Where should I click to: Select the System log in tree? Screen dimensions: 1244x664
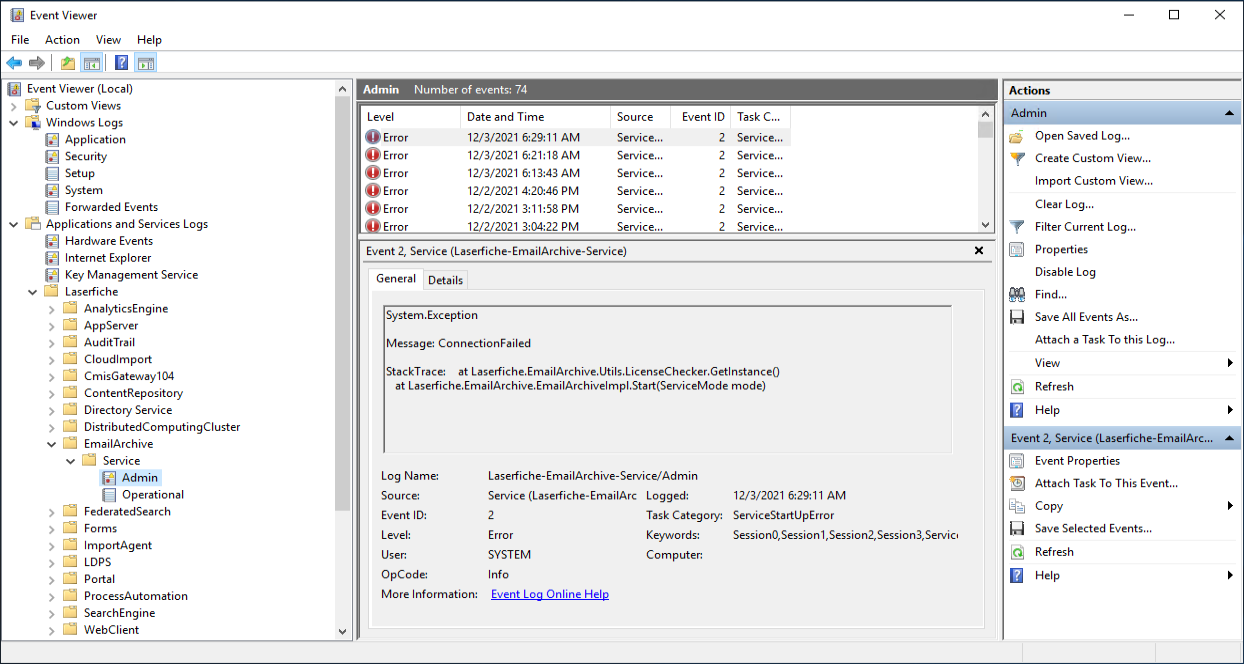coord(84,190)
